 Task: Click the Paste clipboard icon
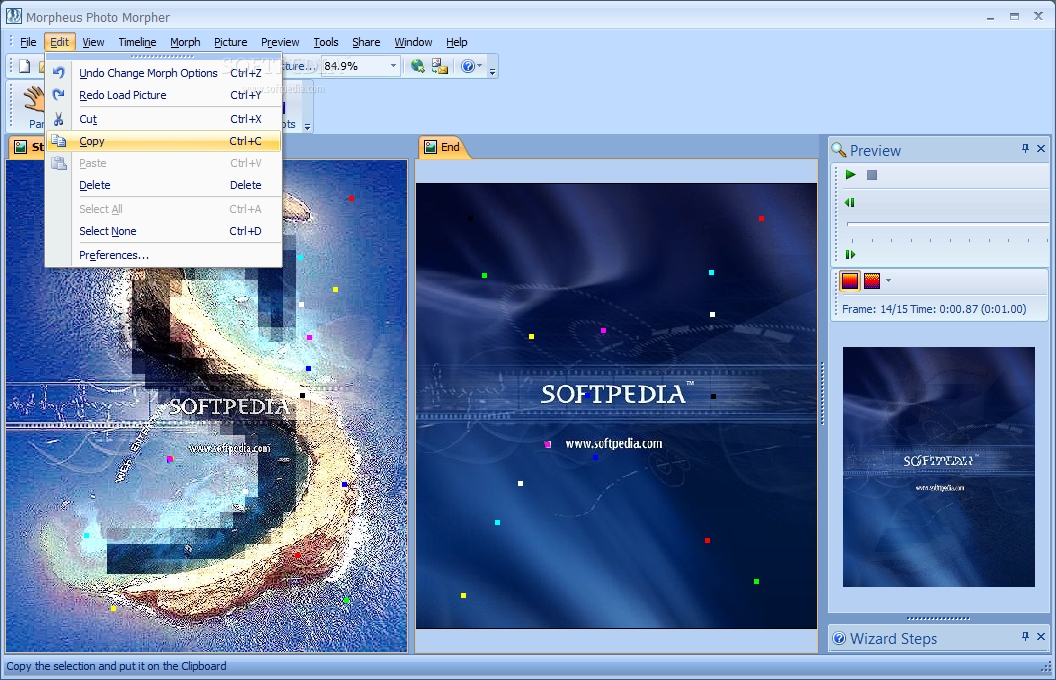[x=59, y=163]
